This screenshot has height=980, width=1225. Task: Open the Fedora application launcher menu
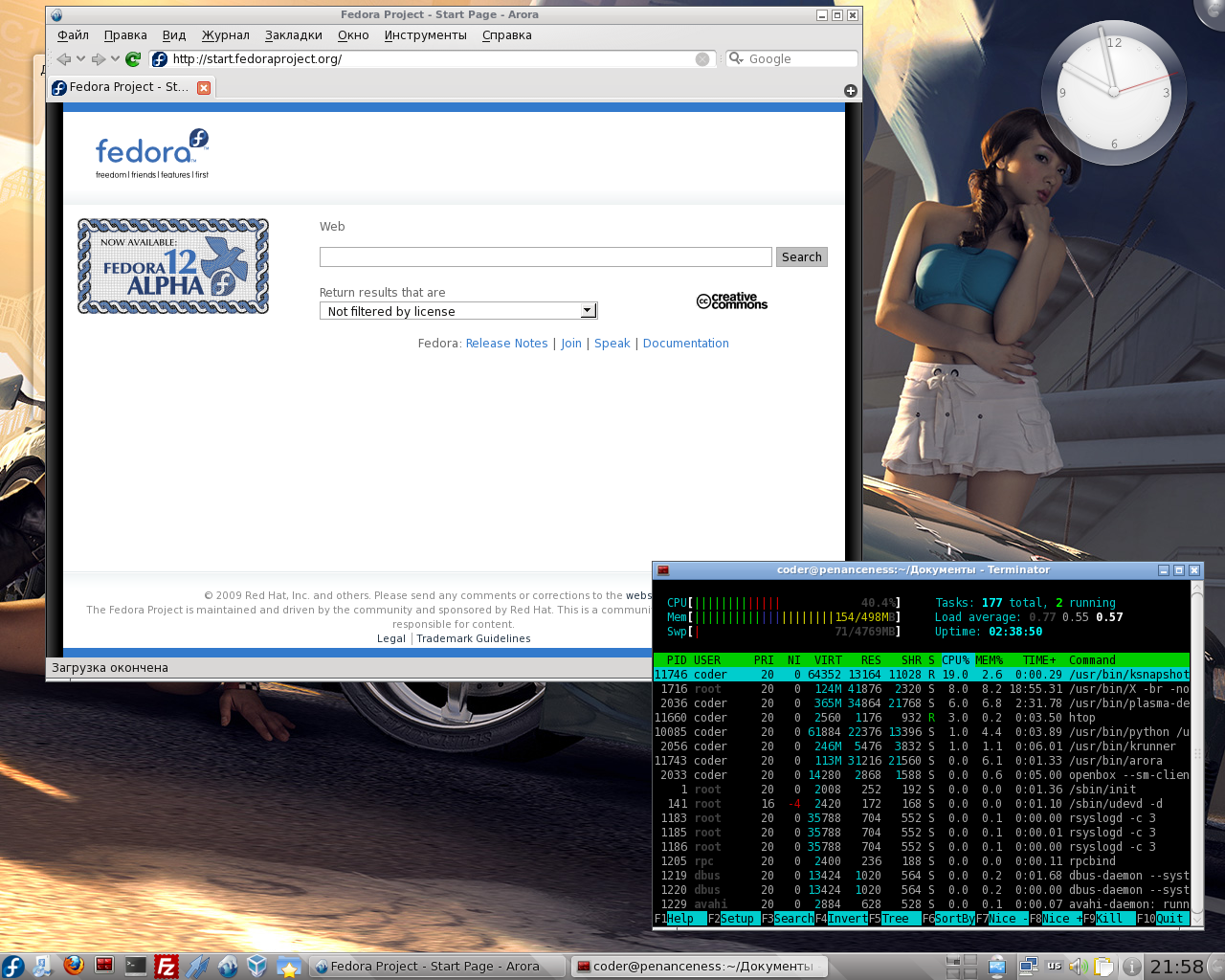point(13,967)
